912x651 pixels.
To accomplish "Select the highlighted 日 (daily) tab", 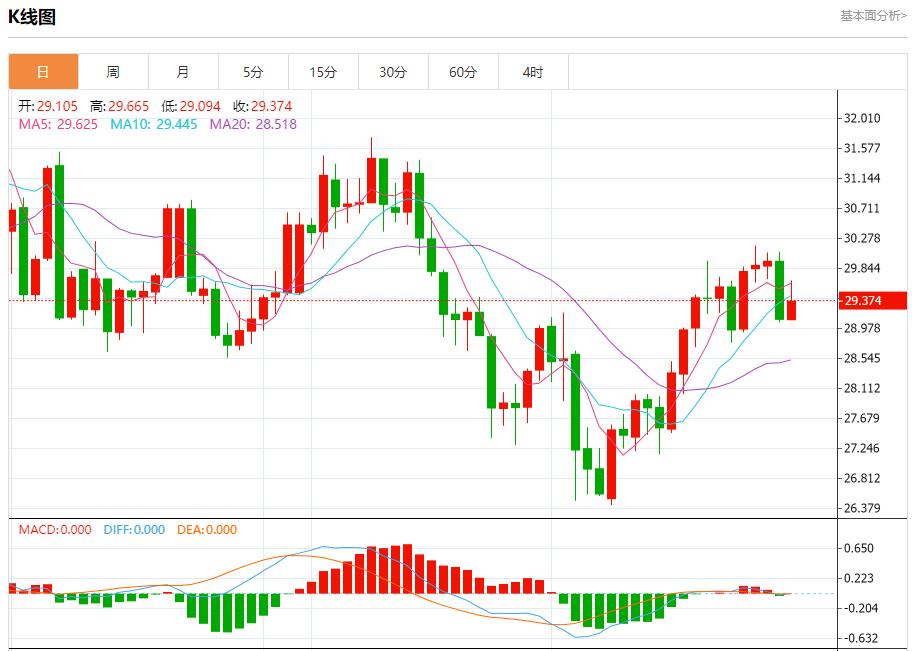I will point(42,71).
